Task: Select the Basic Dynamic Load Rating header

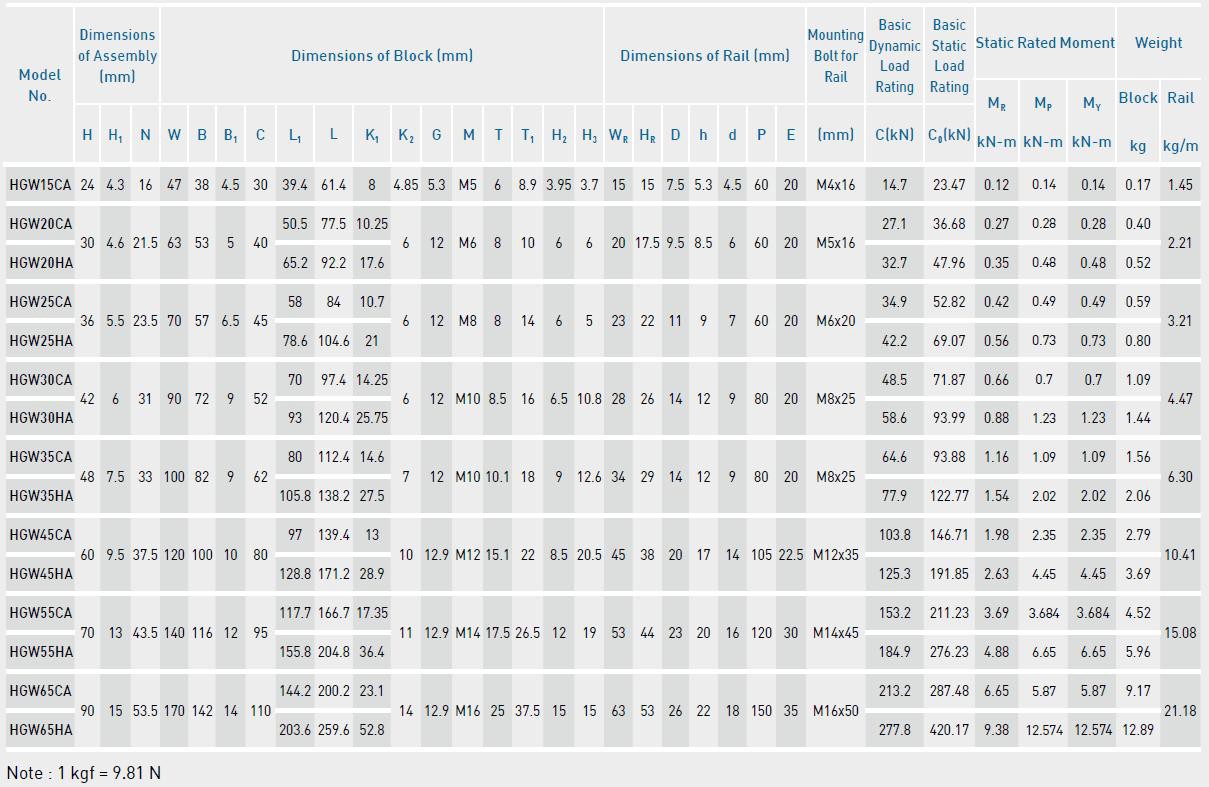Action: 894,56
